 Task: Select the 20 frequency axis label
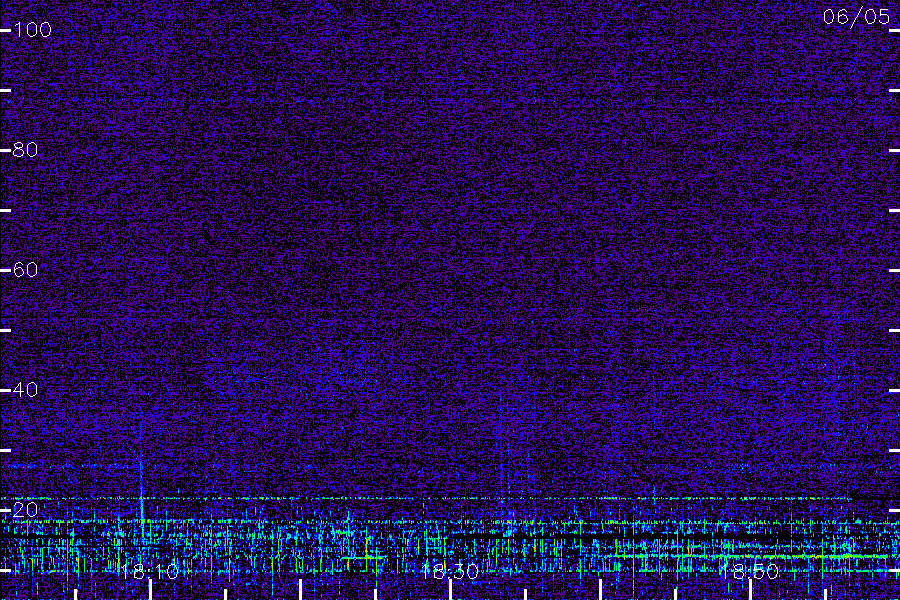point(25,510)
